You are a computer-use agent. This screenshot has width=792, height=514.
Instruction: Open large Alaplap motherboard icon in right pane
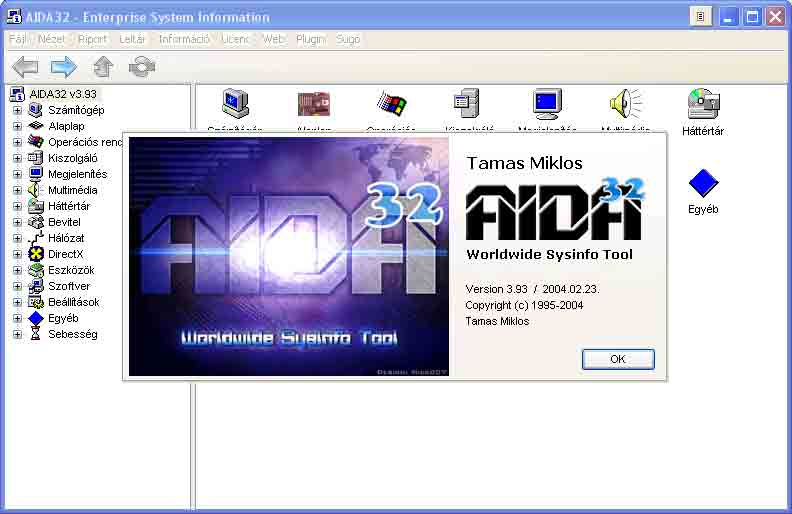click(314, 105)
